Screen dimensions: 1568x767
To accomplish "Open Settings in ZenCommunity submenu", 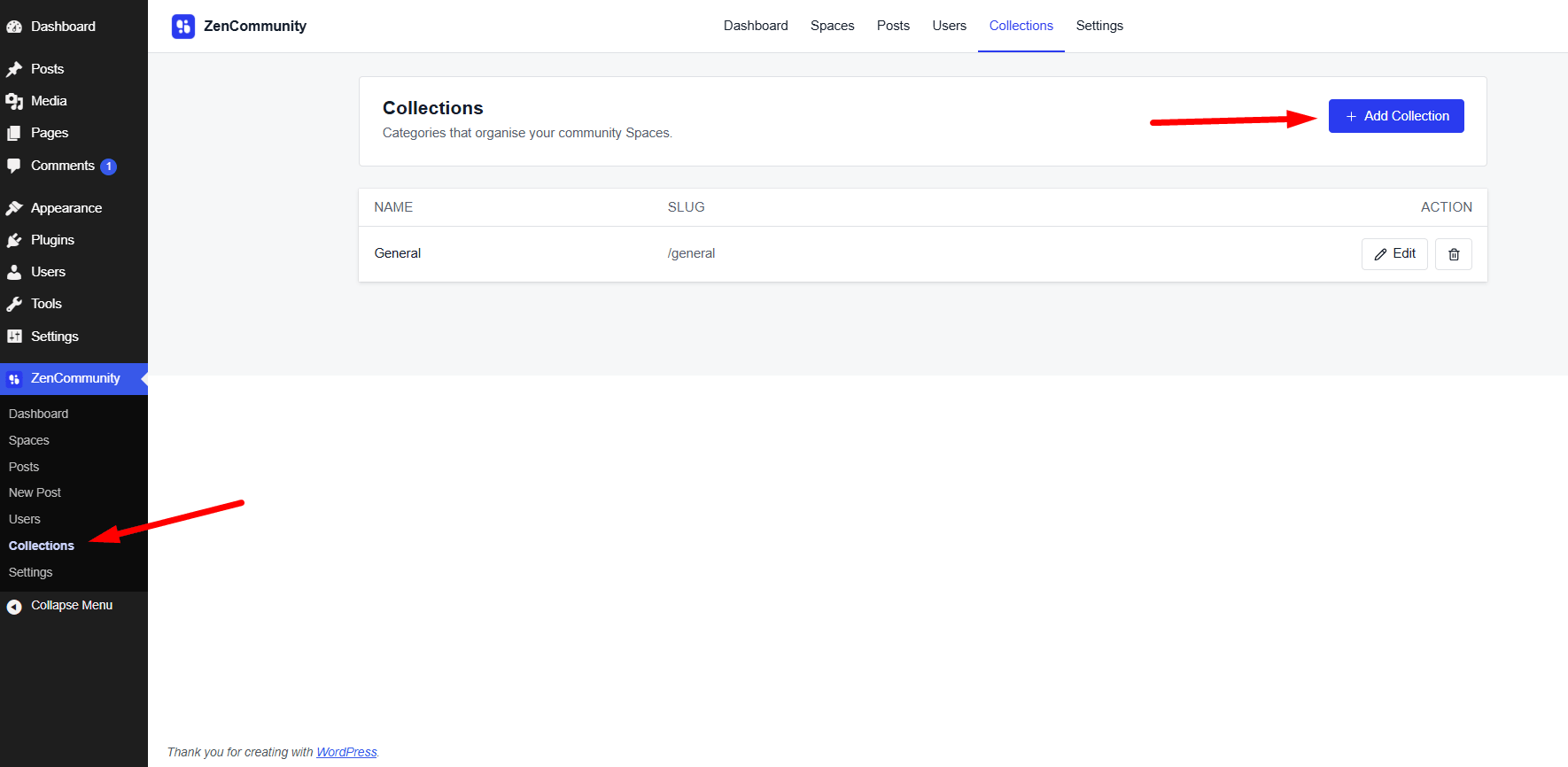I will 31,572.
